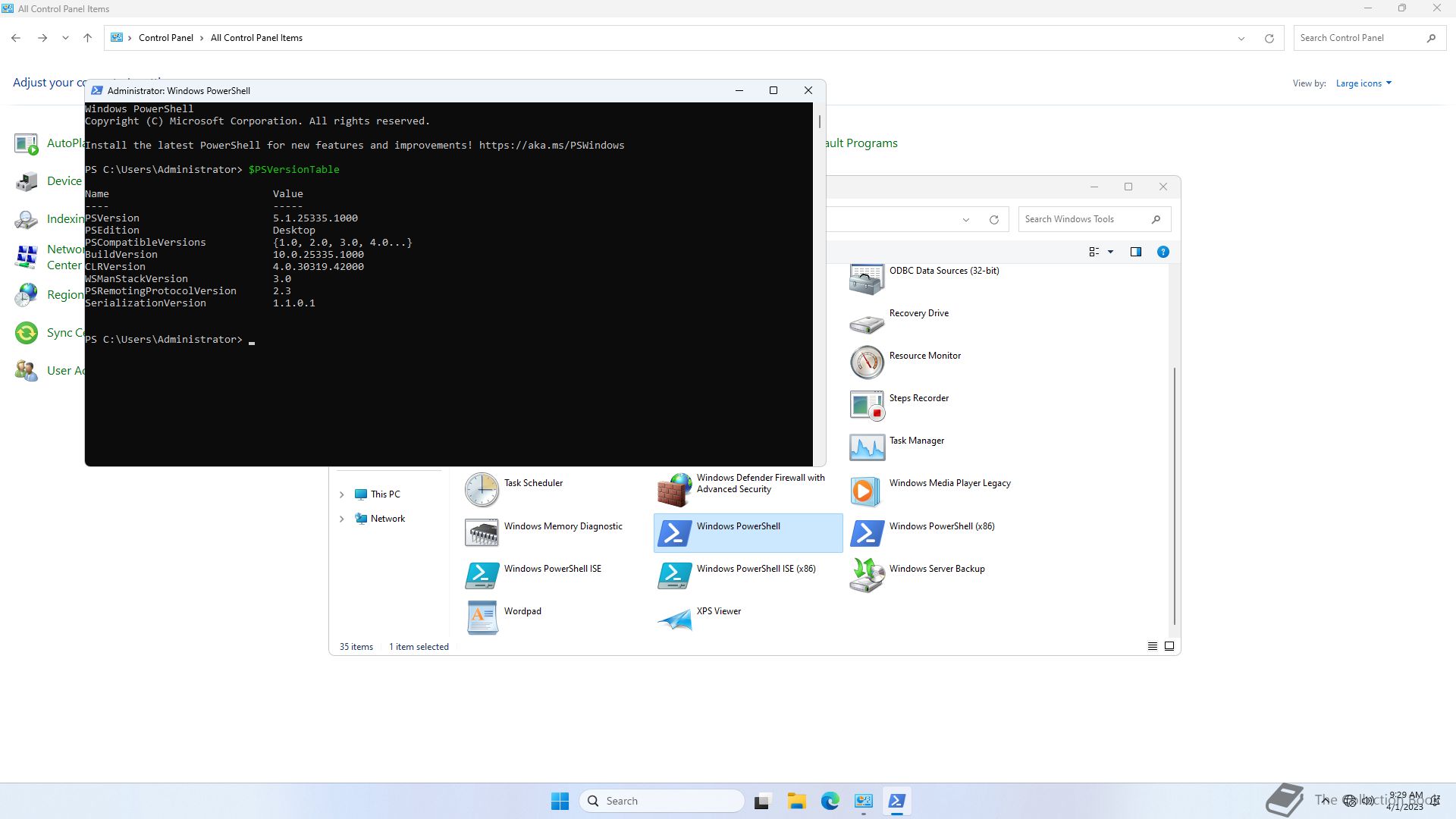Open Windows Defender Firewall with Advanced Security icon

click(674, 490)
